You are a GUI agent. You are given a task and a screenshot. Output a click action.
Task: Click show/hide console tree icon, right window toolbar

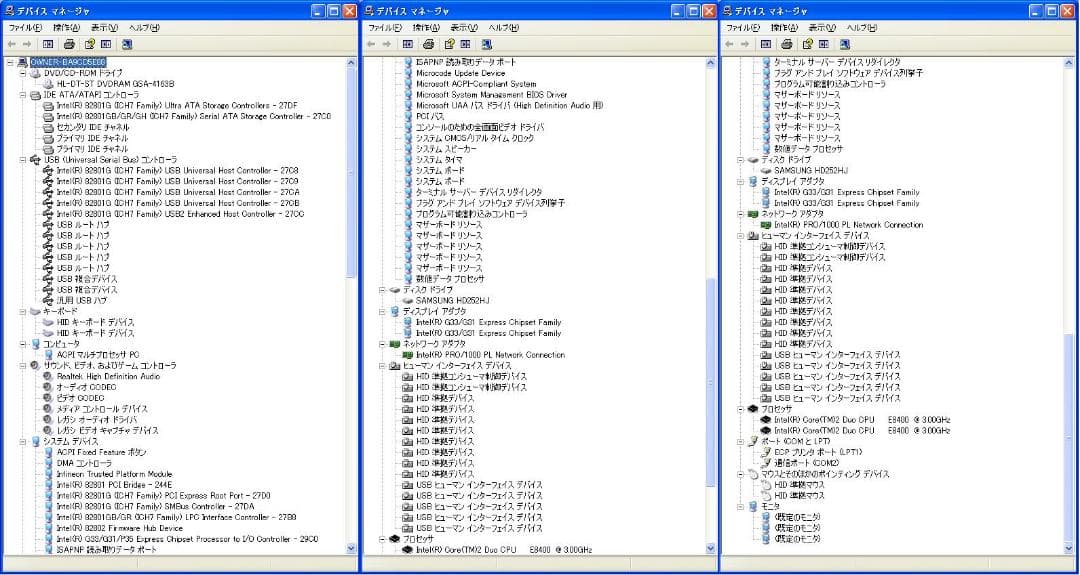(765, 44)
